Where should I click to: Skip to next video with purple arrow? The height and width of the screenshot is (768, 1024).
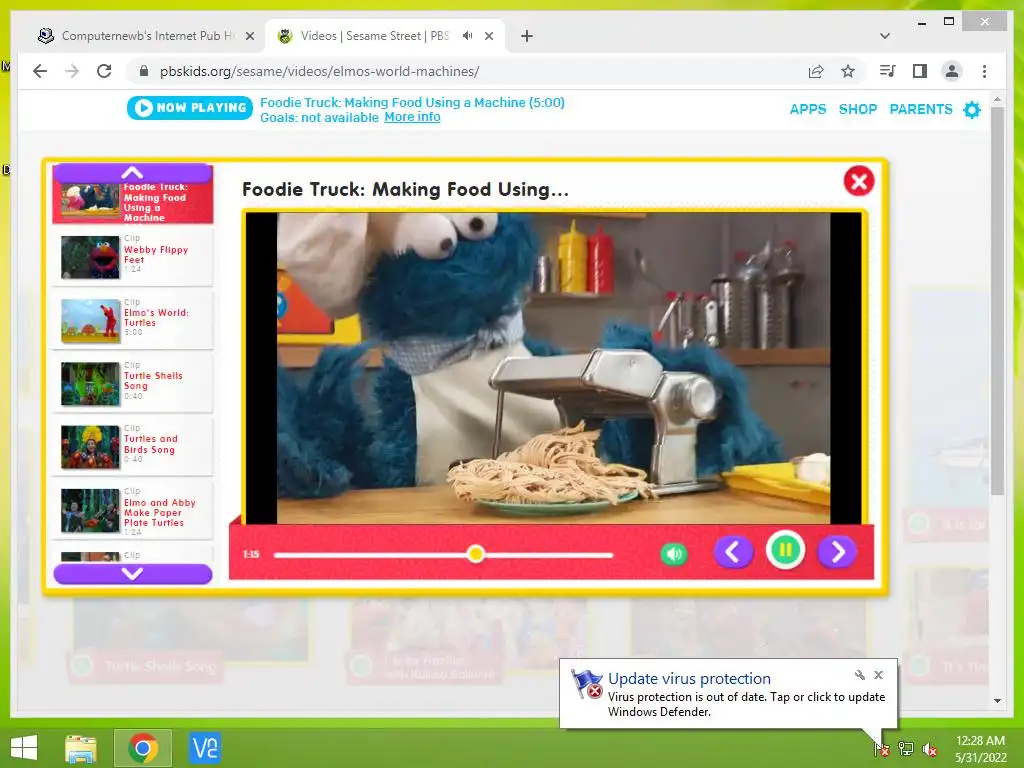[837, 552]
